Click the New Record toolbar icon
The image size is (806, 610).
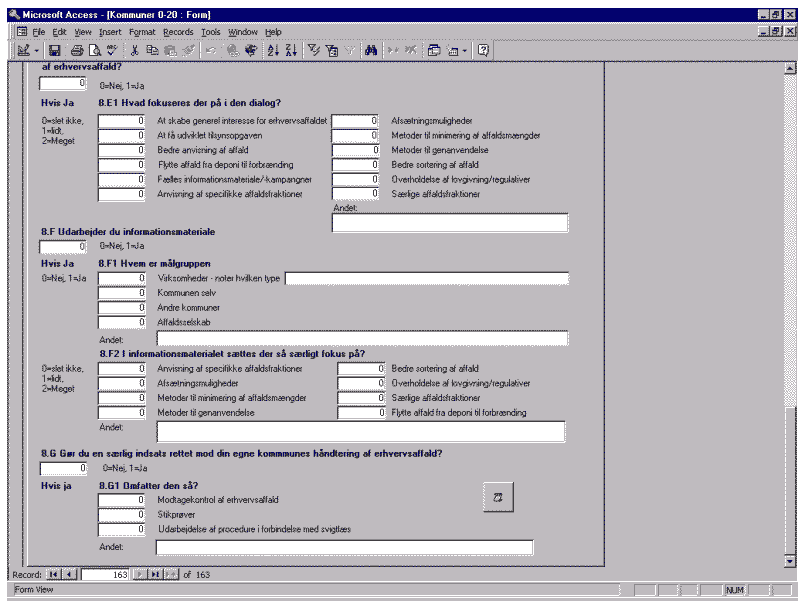coord(393,50)
